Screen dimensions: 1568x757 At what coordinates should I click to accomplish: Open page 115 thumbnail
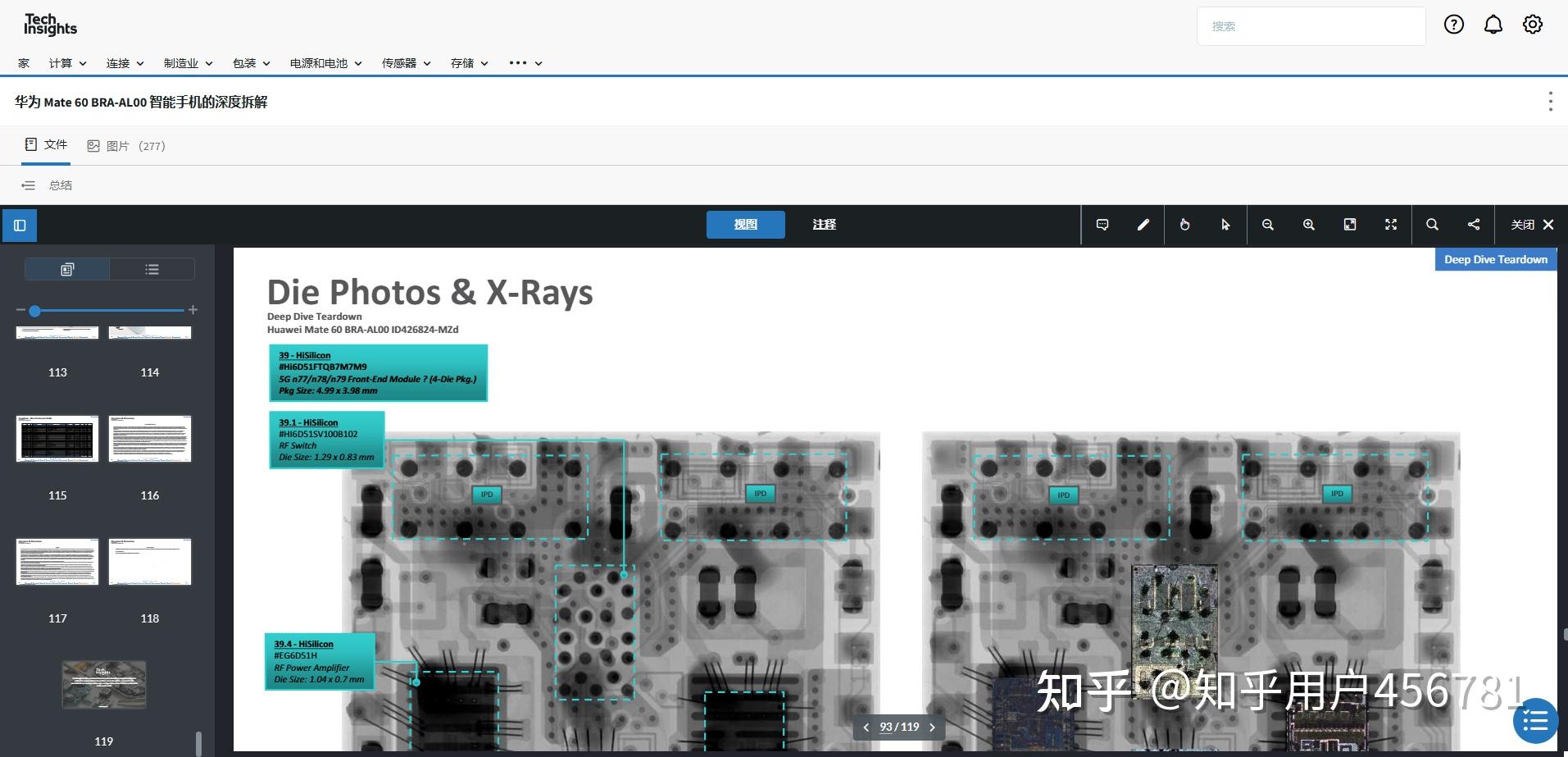[x=57, y=439]
